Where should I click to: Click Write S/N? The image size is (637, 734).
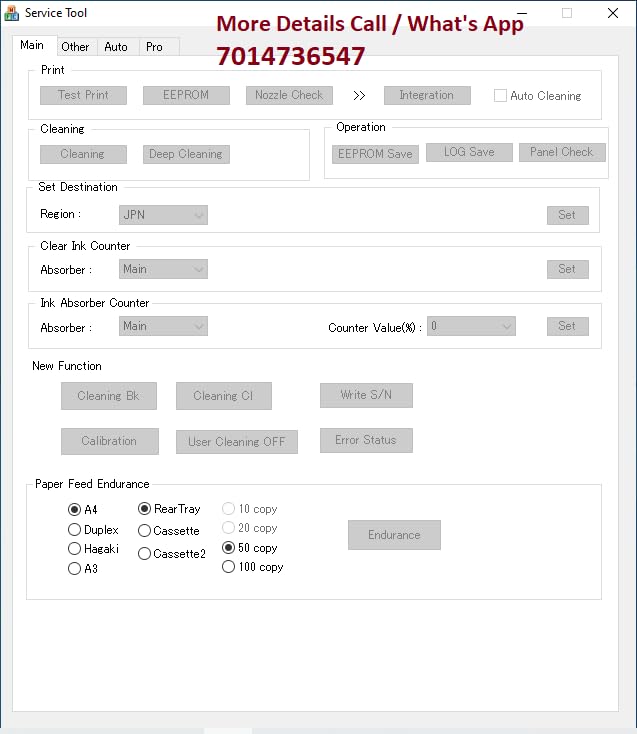[366, 395]
